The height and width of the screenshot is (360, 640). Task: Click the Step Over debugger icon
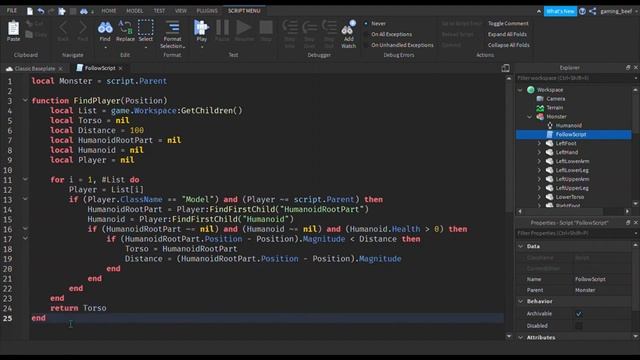(x=309, y=28)
